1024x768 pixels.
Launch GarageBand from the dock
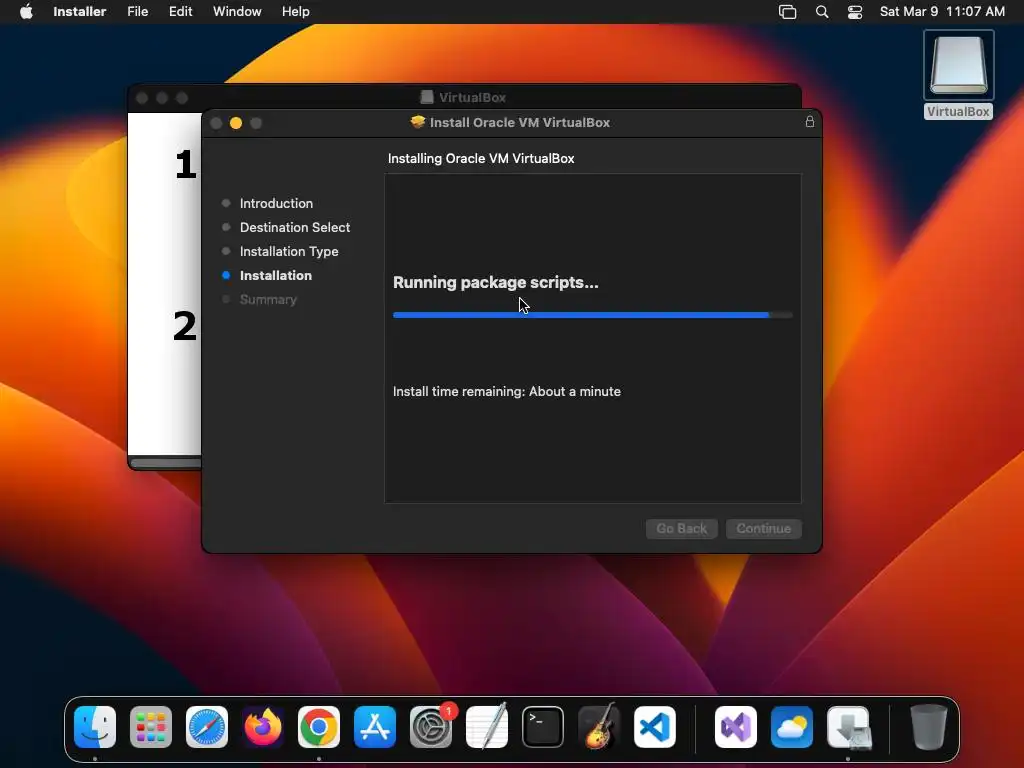[599, 727]
